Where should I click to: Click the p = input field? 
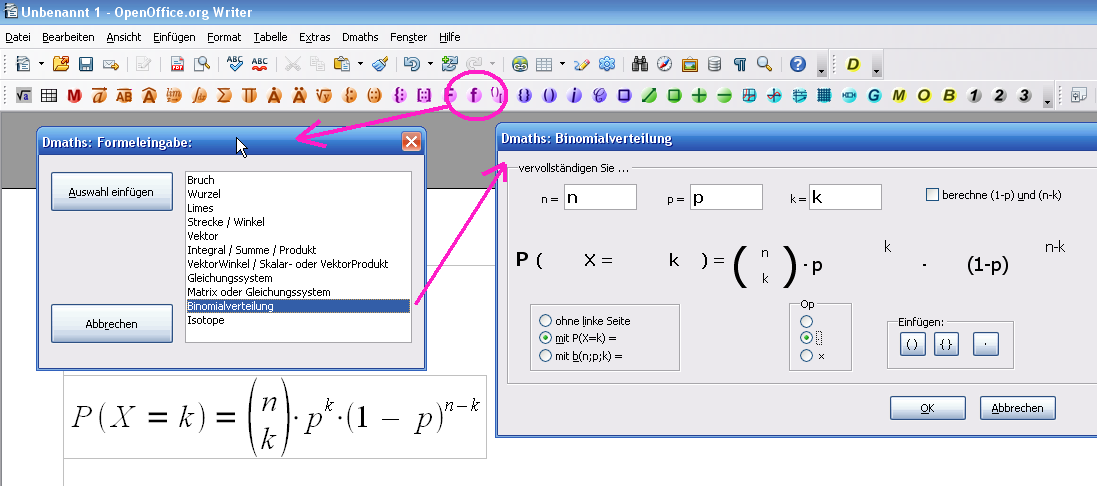(726, 197)
